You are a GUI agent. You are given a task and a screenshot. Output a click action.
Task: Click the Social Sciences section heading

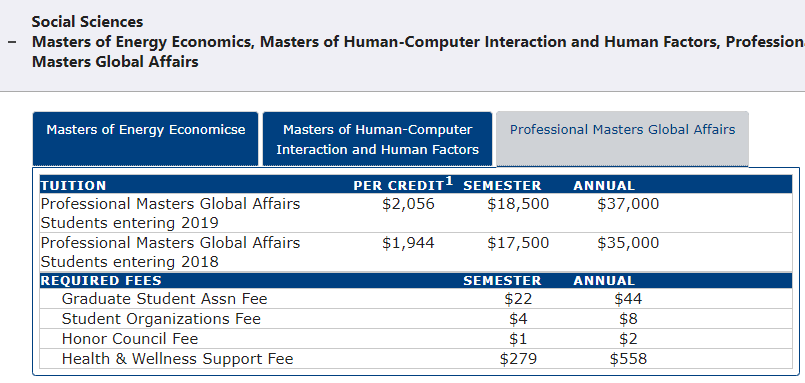pyautogui.click(x=87, y=22)
